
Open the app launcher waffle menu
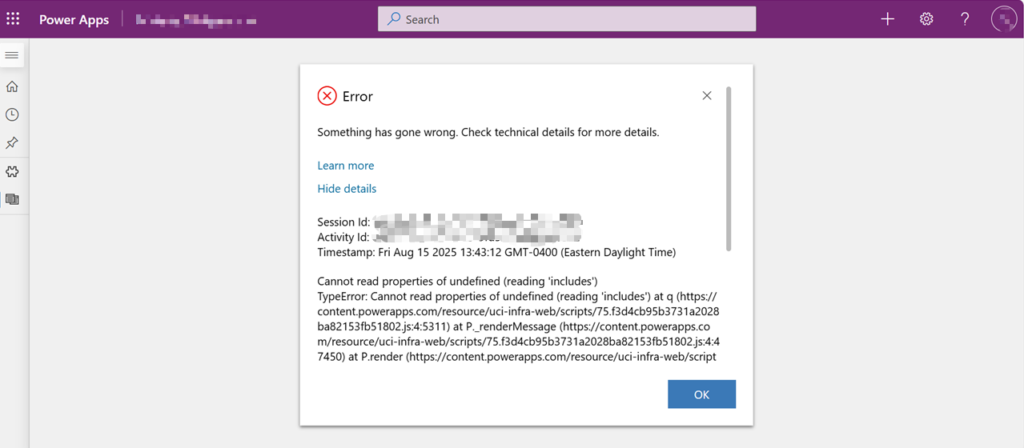(13, 19)
